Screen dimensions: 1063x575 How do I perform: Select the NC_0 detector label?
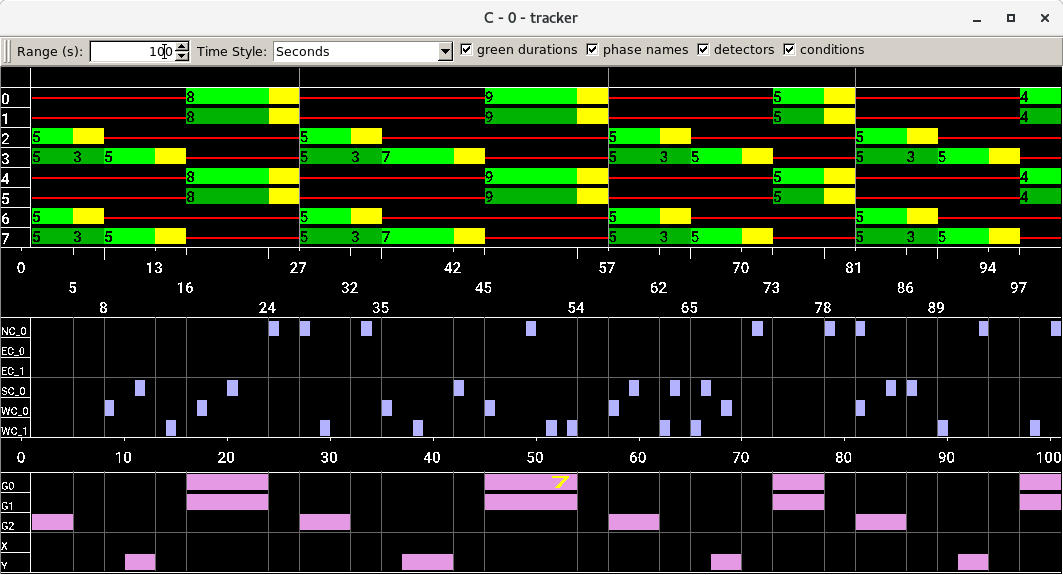tap(14, 331)
